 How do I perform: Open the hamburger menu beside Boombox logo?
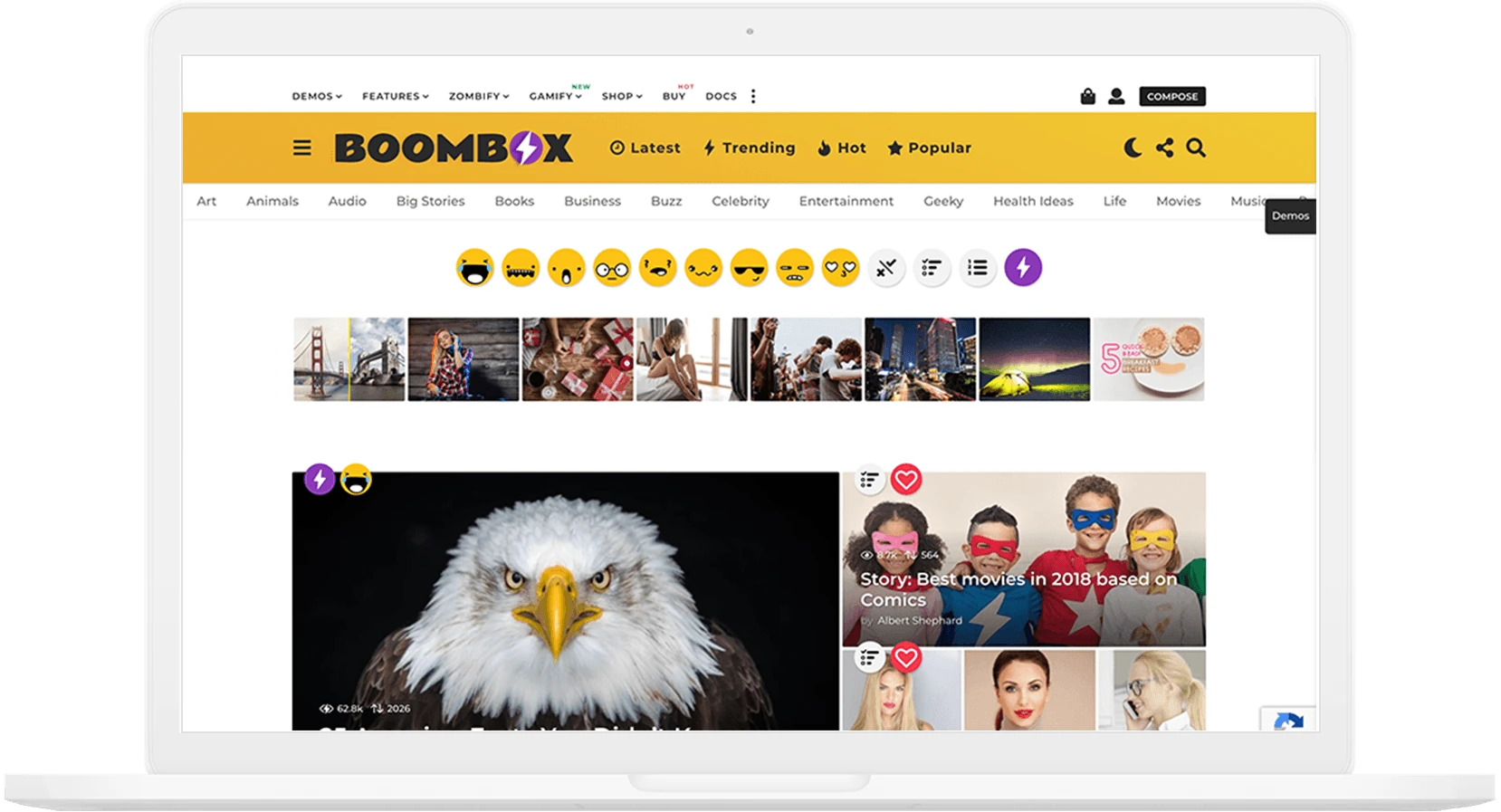(x=302, y=148)
